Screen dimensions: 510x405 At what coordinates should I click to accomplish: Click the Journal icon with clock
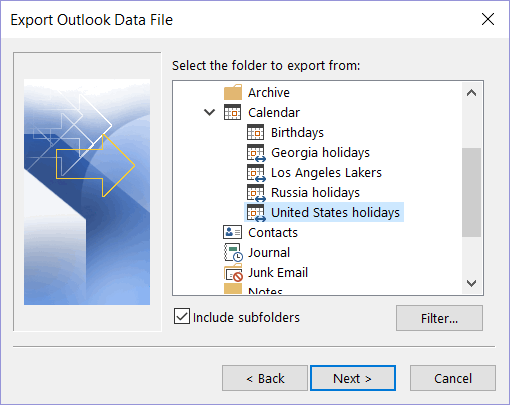pos(233,252)
